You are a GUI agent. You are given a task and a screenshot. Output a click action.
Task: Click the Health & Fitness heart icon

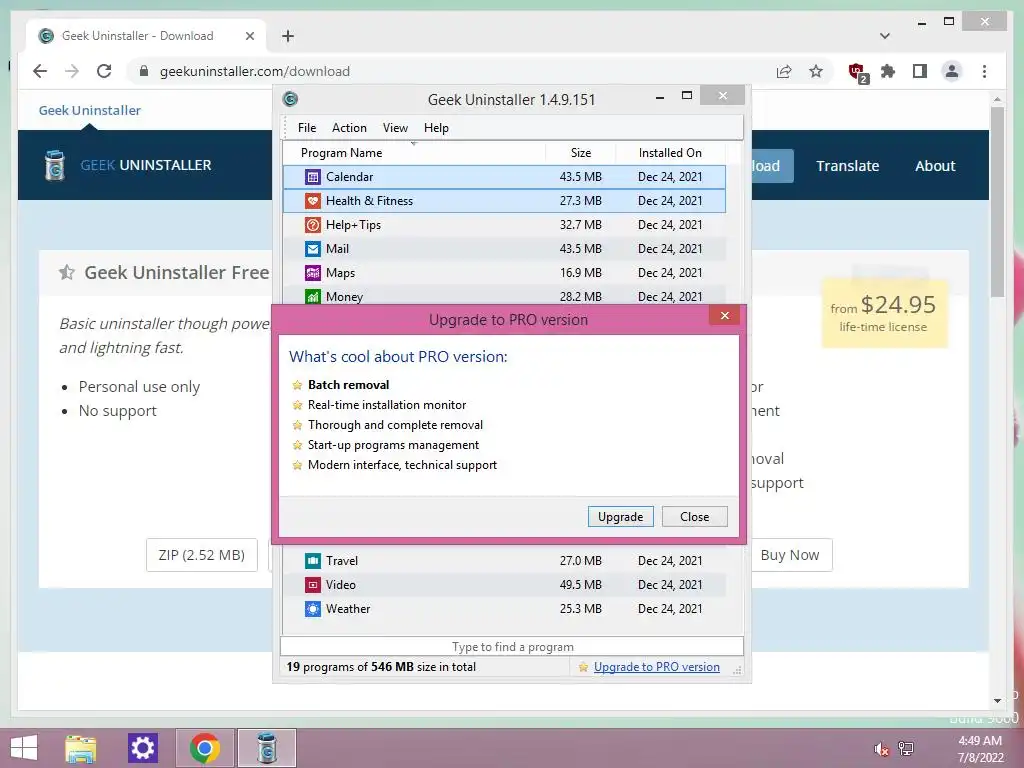(x=313, y=201)
